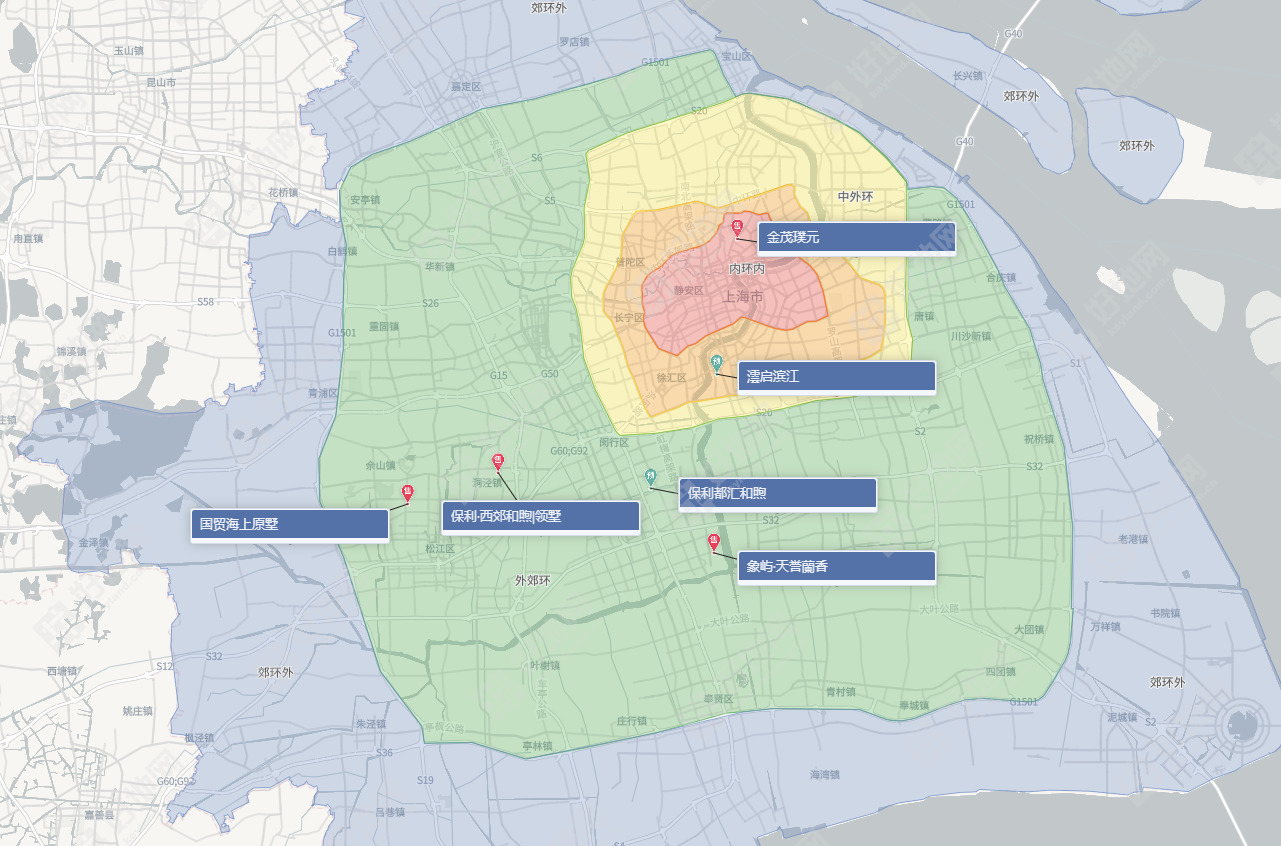Open the blue label ending in 启滨江
This screenshot has width=1281, height=846.
pyautogui.click(x=837, y=377)
